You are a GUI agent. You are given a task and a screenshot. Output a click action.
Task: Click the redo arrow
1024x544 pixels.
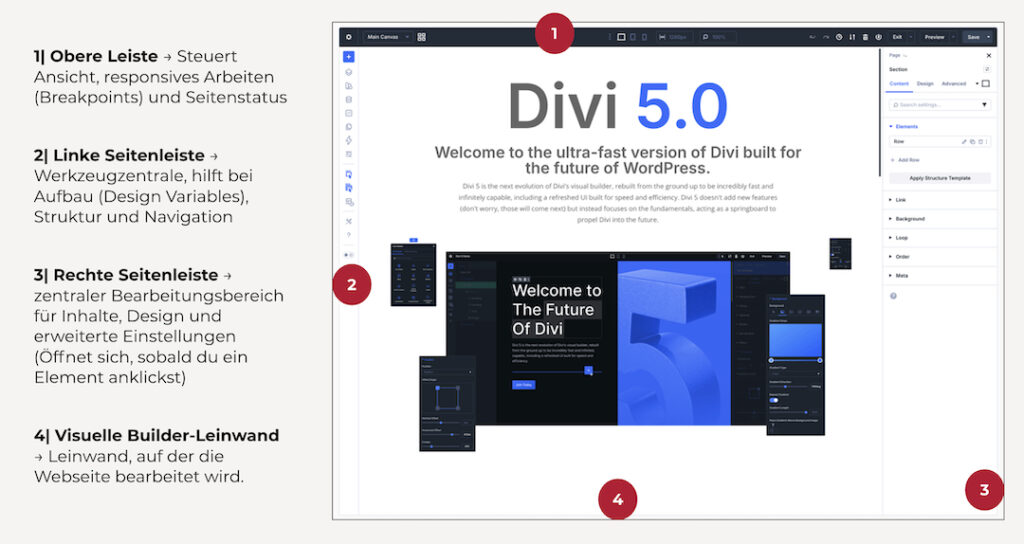click(x=826, y=37)
